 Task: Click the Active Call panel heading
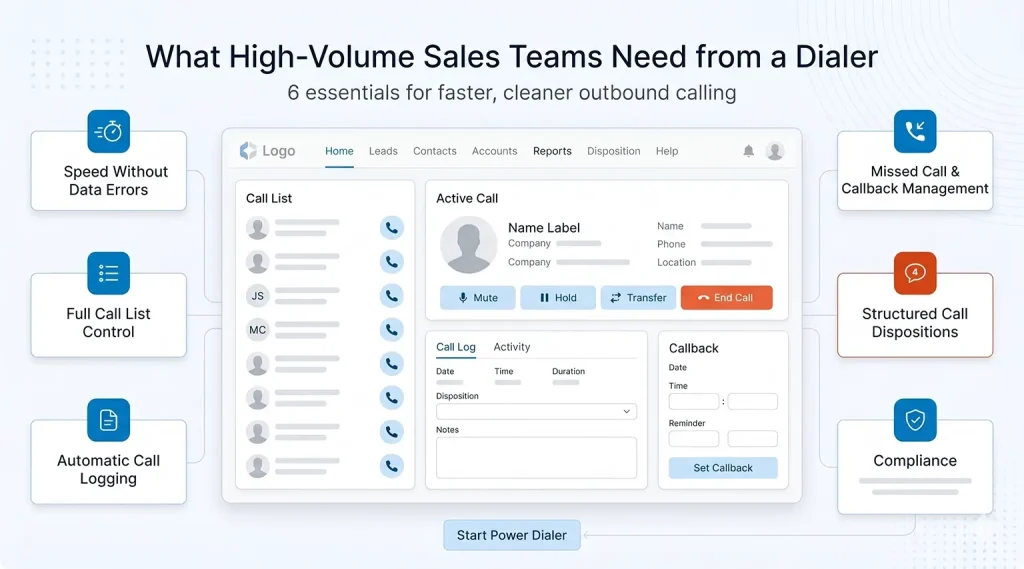pyautogui.click(x=466, y=198)
